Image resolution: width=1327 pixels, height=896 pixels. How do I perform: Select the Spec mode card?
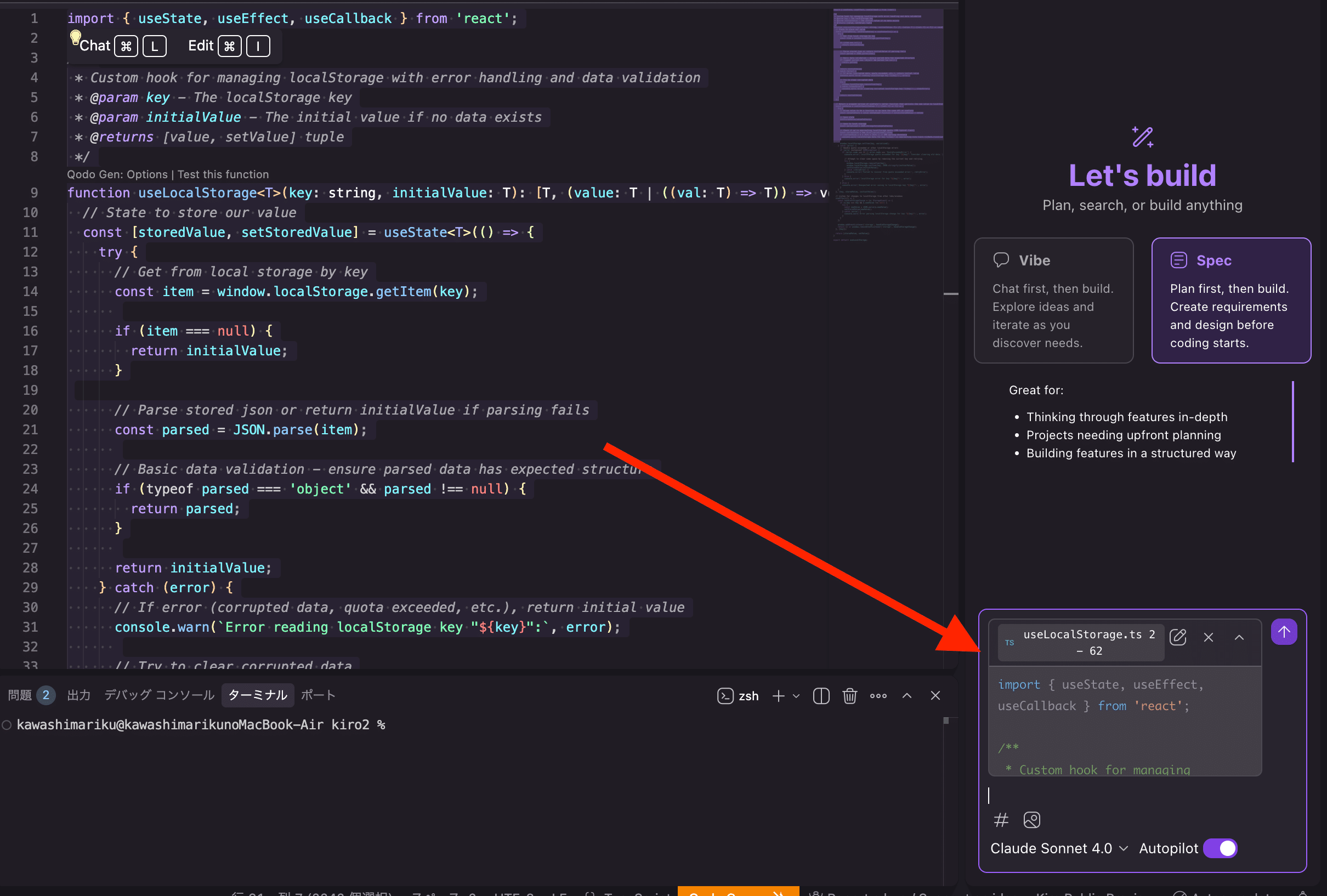pyautogui.click(x=1230, y=300)
